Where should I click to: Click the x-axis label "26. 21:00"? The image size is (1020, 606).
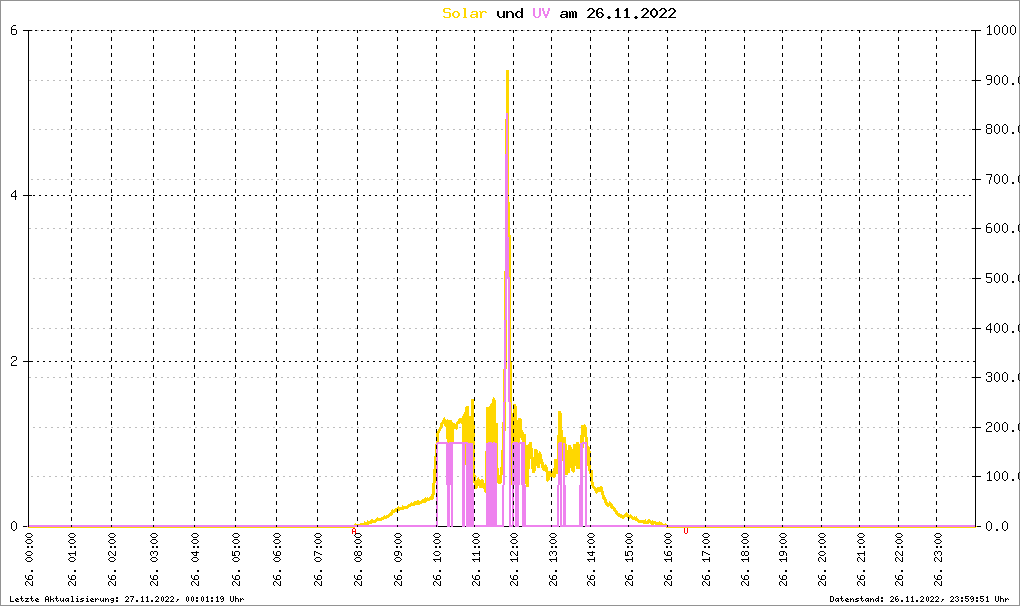[861, 560]
